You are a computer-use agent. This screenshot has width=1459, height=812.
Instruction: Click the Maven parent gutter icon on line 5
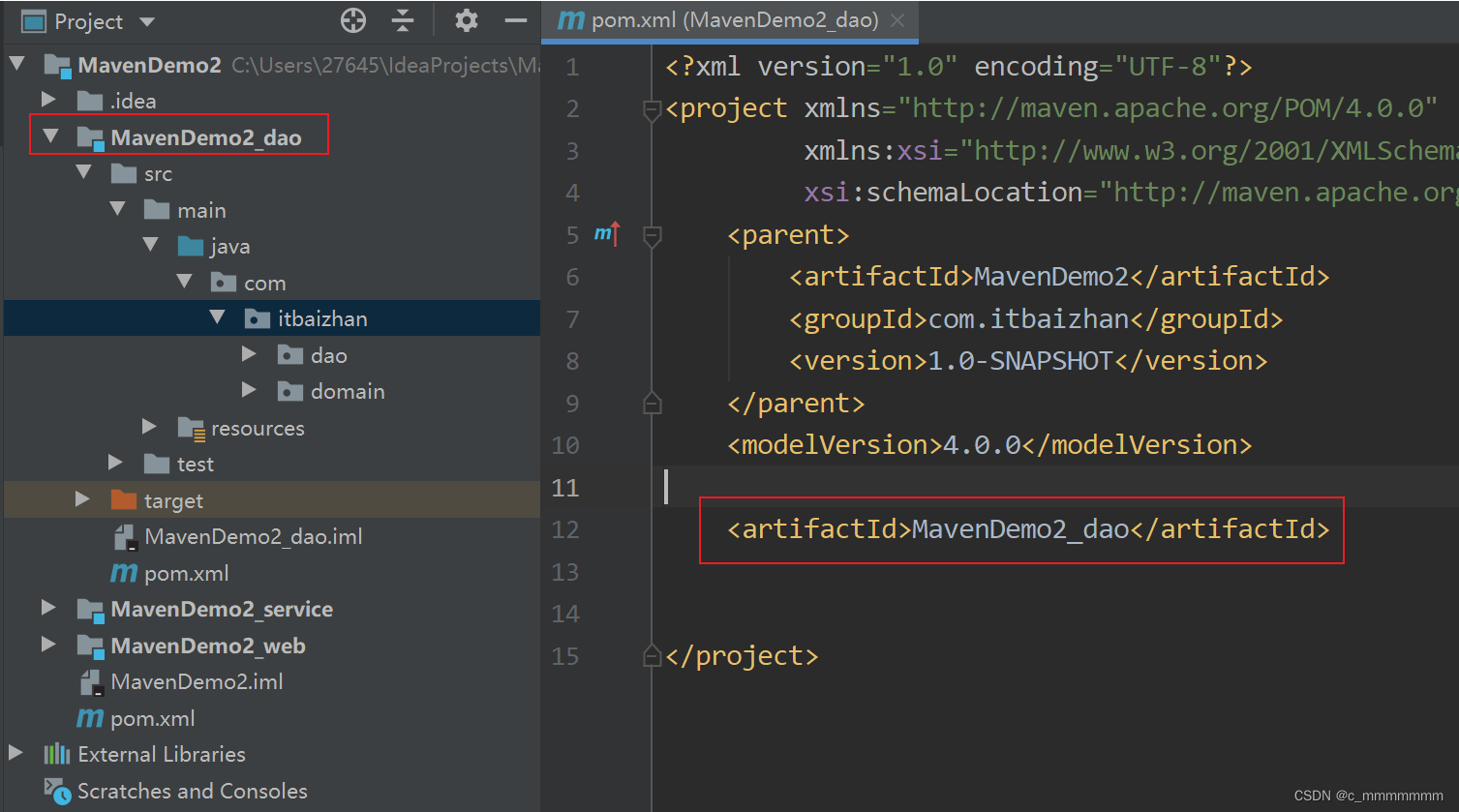(606, 233)
